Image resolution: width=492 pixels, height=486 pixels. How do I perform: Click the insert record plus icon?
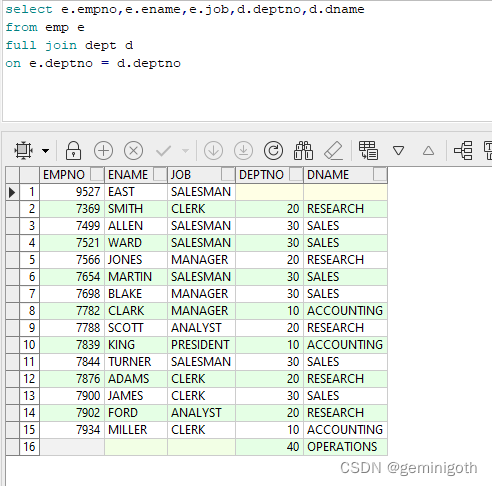(x=103, y=151)
